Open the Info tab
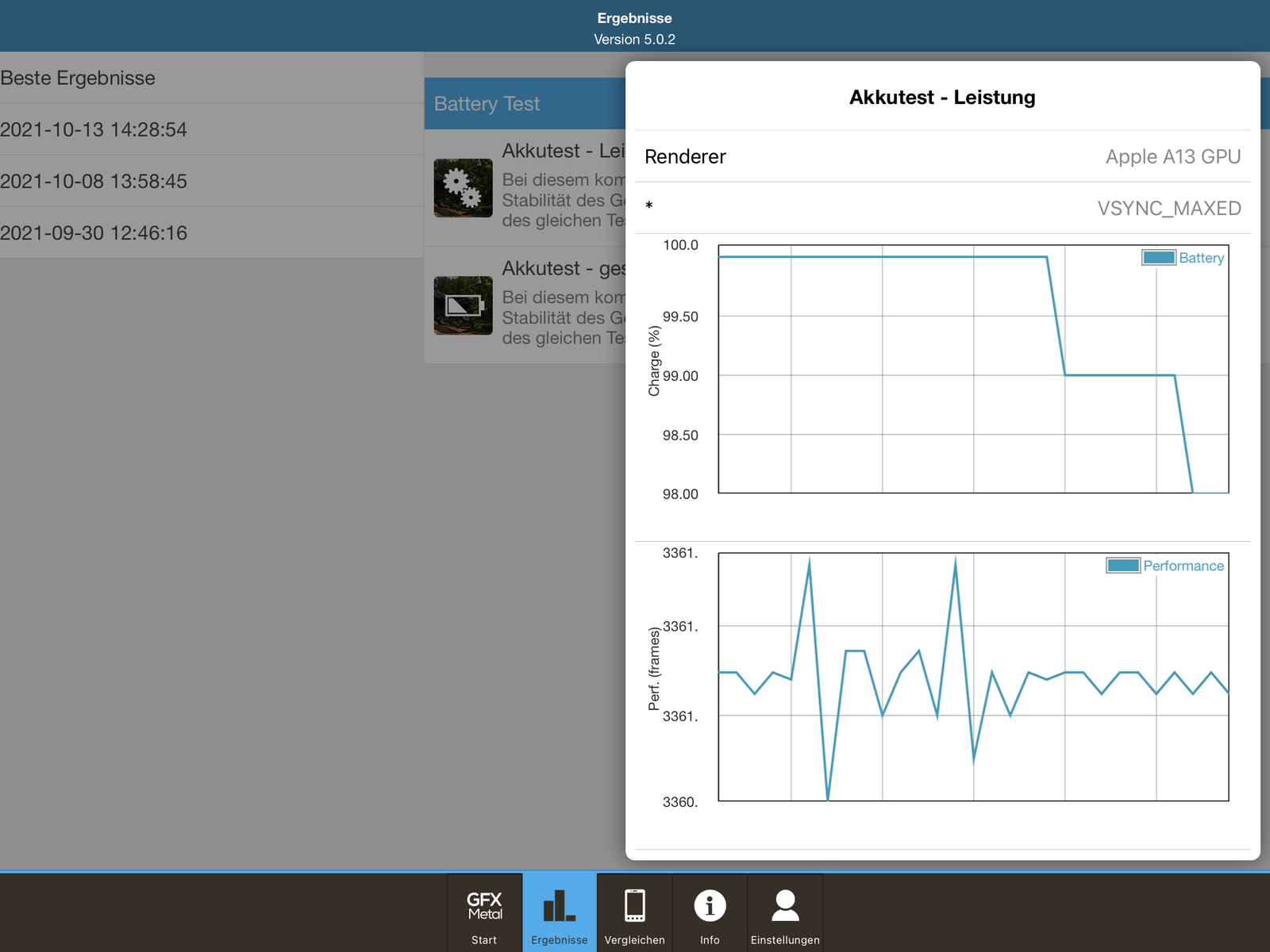1270x952 pixels. click(x=710, y=912)
